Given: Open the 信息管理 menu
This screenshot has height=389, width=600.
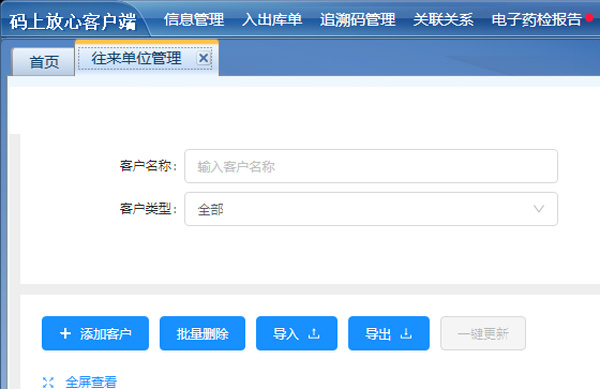Looking at the screenshot, I should tap(194, 20).
